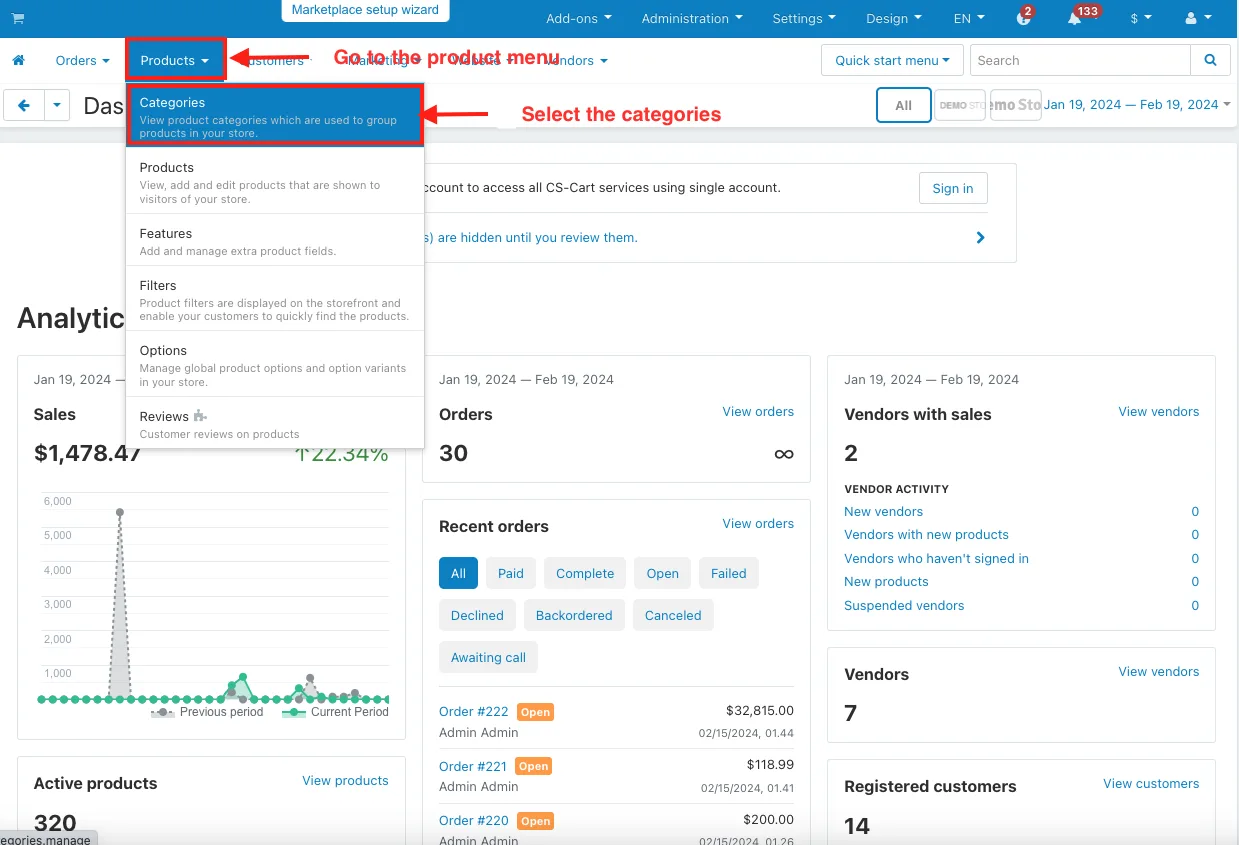Select Filters in the Products menu
The image size is (1239, 845).
[275, 300]
